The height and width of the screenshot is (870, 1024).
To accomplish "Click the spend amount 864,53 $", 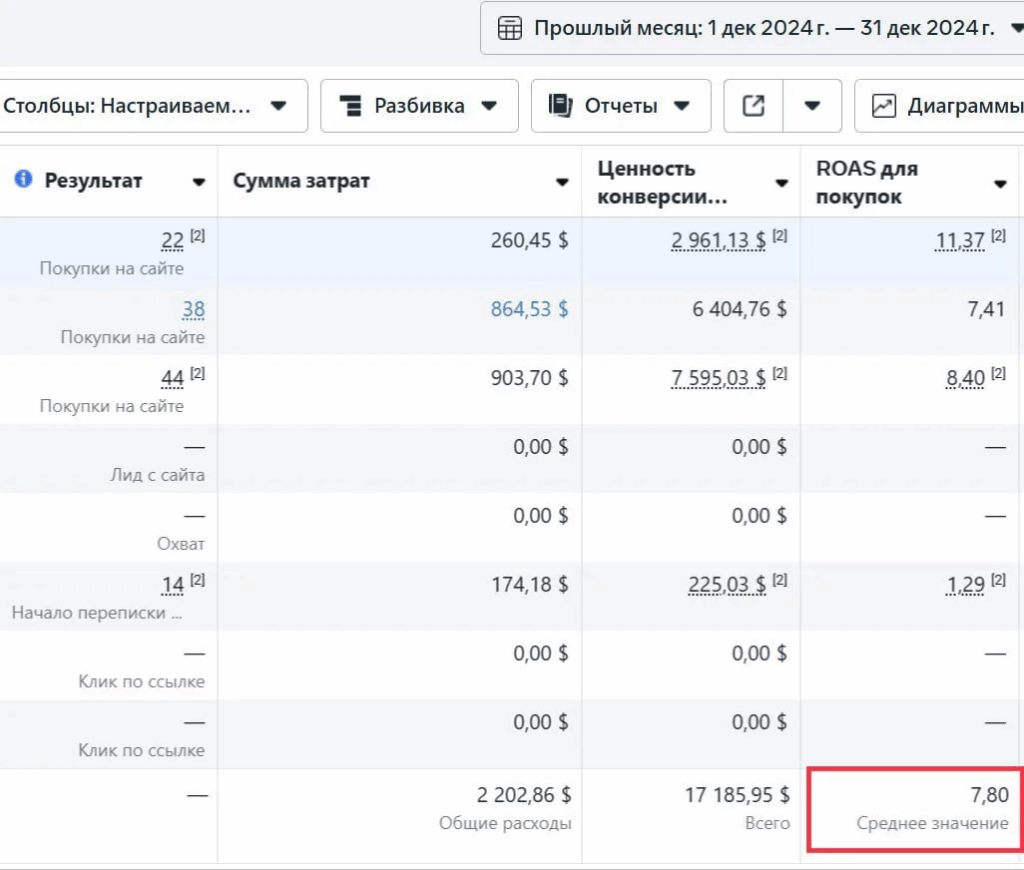I will 530,309.
